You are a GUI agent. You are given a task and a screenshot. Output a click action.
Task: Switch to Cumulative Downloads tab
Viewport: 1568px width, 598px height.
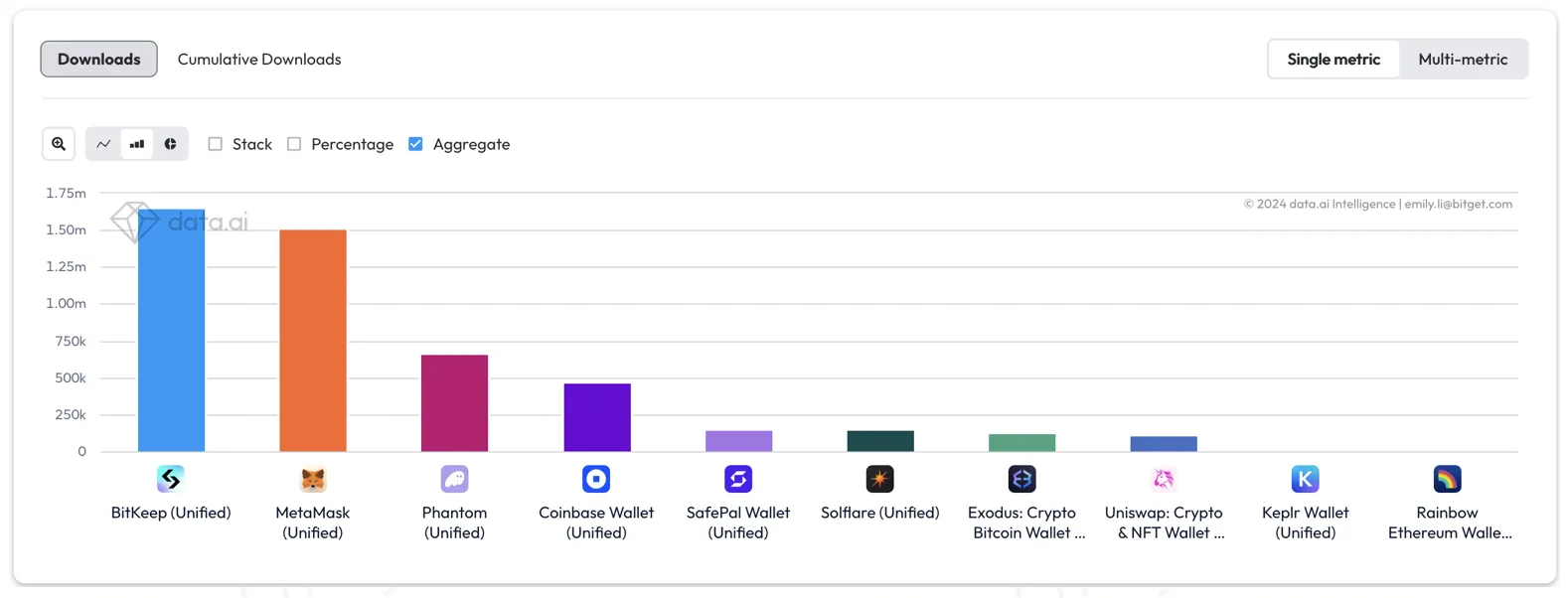coord(258,59)
